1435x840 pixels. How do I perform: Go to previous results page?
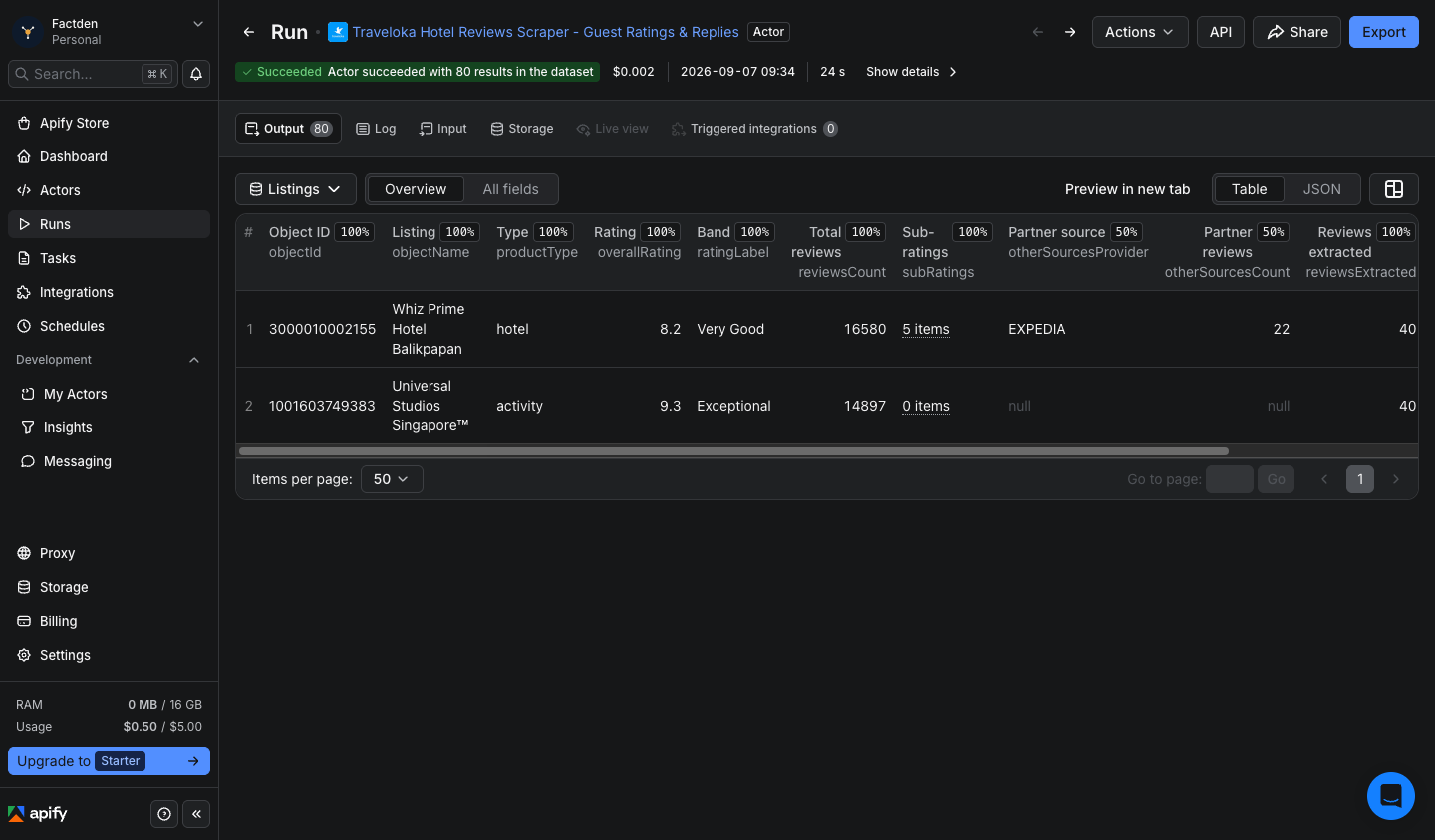[x=1324, y=479]
